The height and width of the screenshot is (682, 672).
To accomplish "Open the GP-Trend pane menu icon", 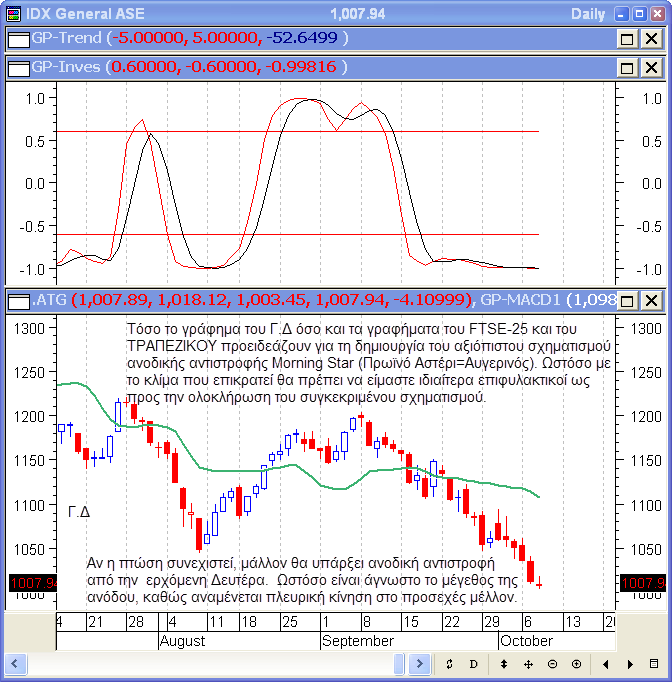I will [18, 39].
